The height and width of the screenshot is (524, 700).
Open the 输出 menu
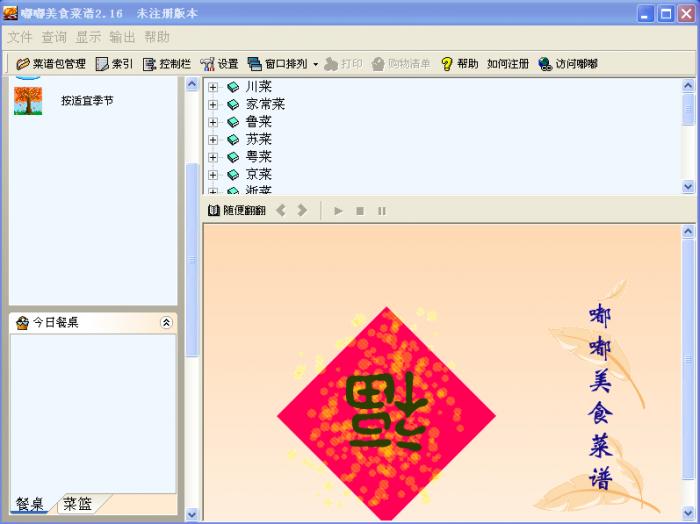(x=122, y=37)
